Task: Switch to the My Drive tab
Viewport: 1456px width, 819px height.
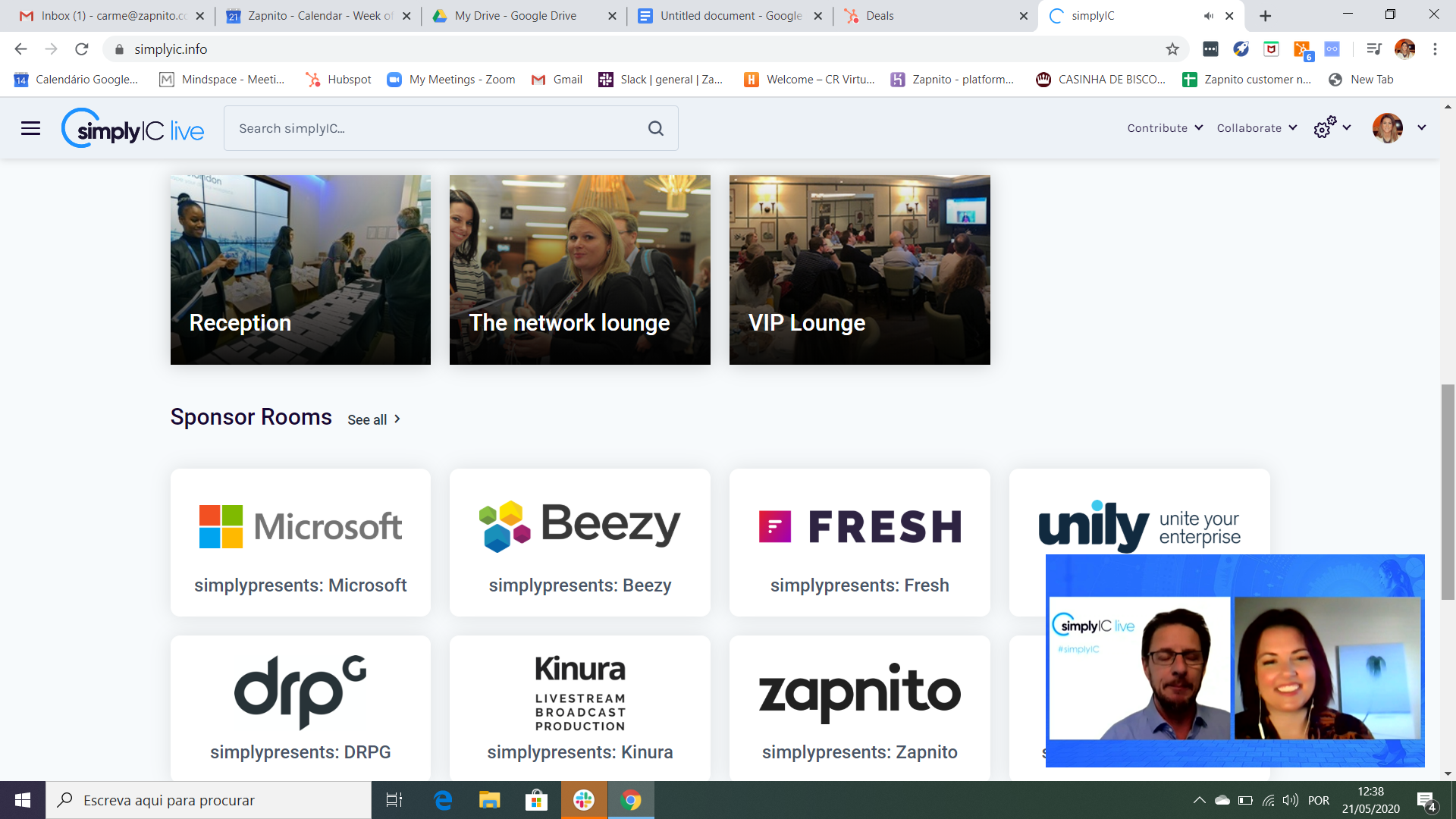Action: (516, 16)
